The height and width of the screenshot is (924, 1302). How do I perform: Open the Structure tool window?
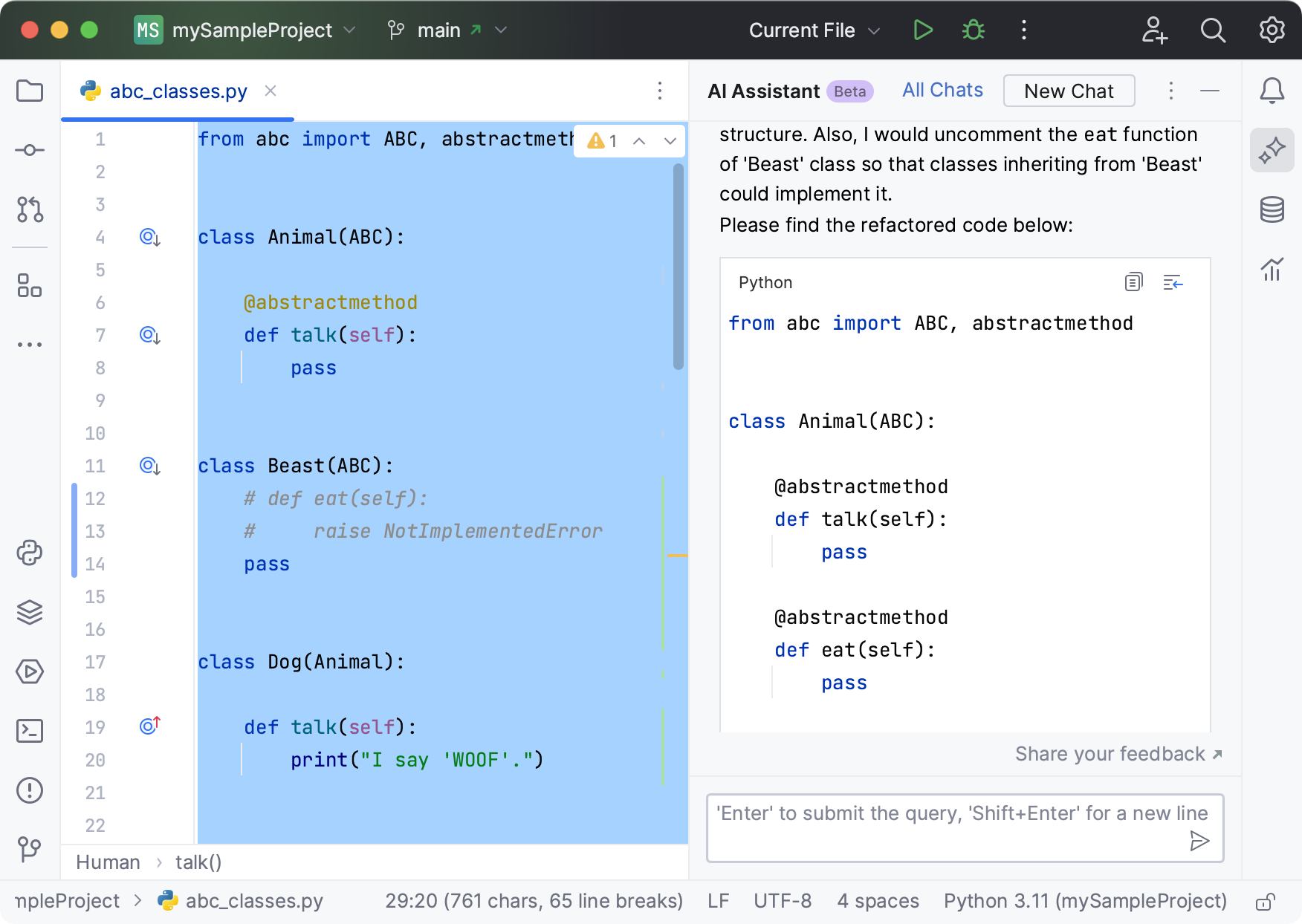pyautogui.click(x=30, y=285)
